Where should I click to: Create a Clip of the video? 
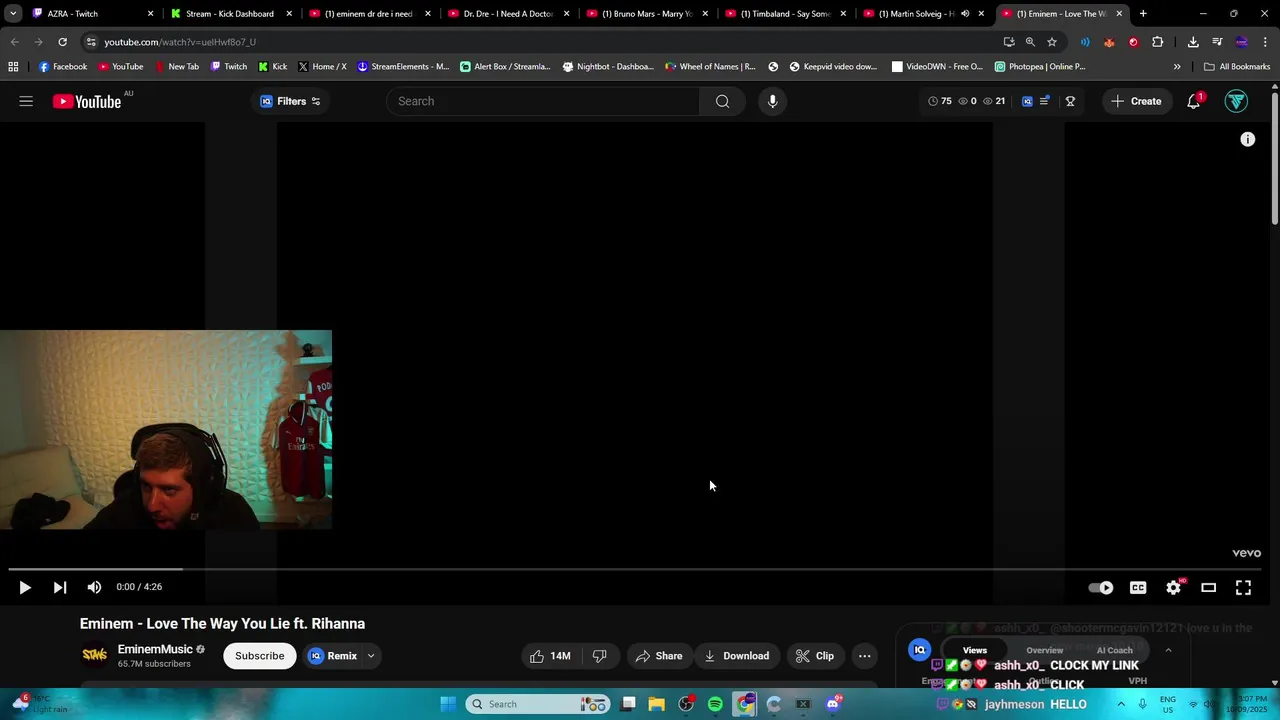tap(814, 656)
